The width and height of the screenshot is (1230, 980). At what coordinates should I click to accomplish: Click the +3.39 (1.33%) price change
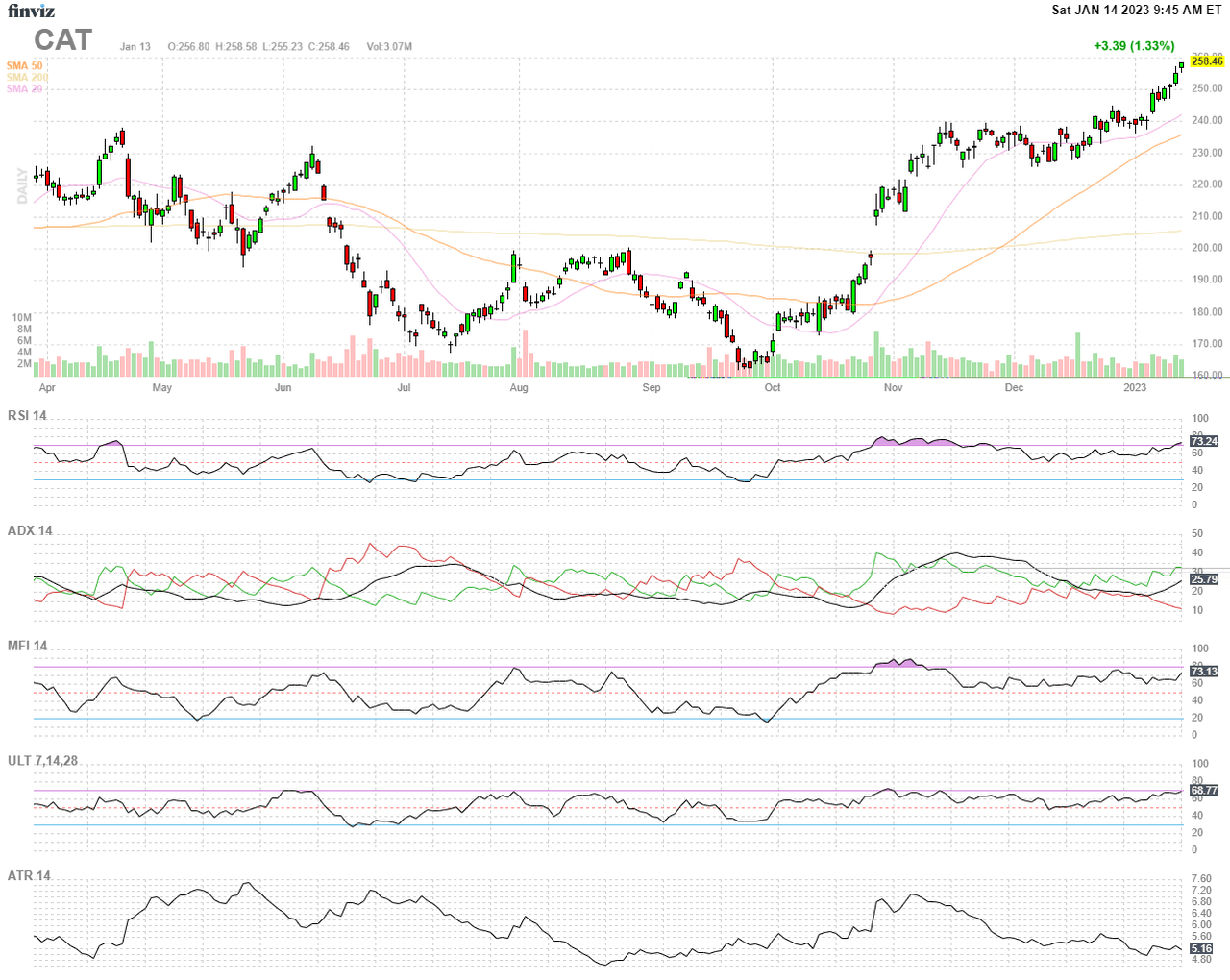coord(1134,45)
